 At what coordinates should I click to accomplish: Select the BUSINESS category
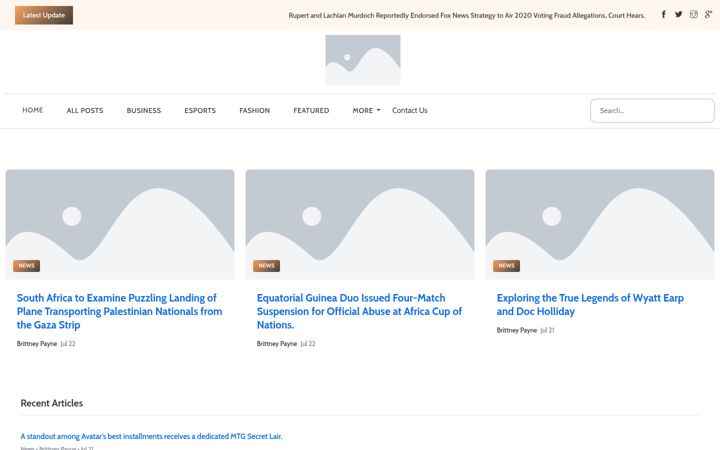point(144,110)
